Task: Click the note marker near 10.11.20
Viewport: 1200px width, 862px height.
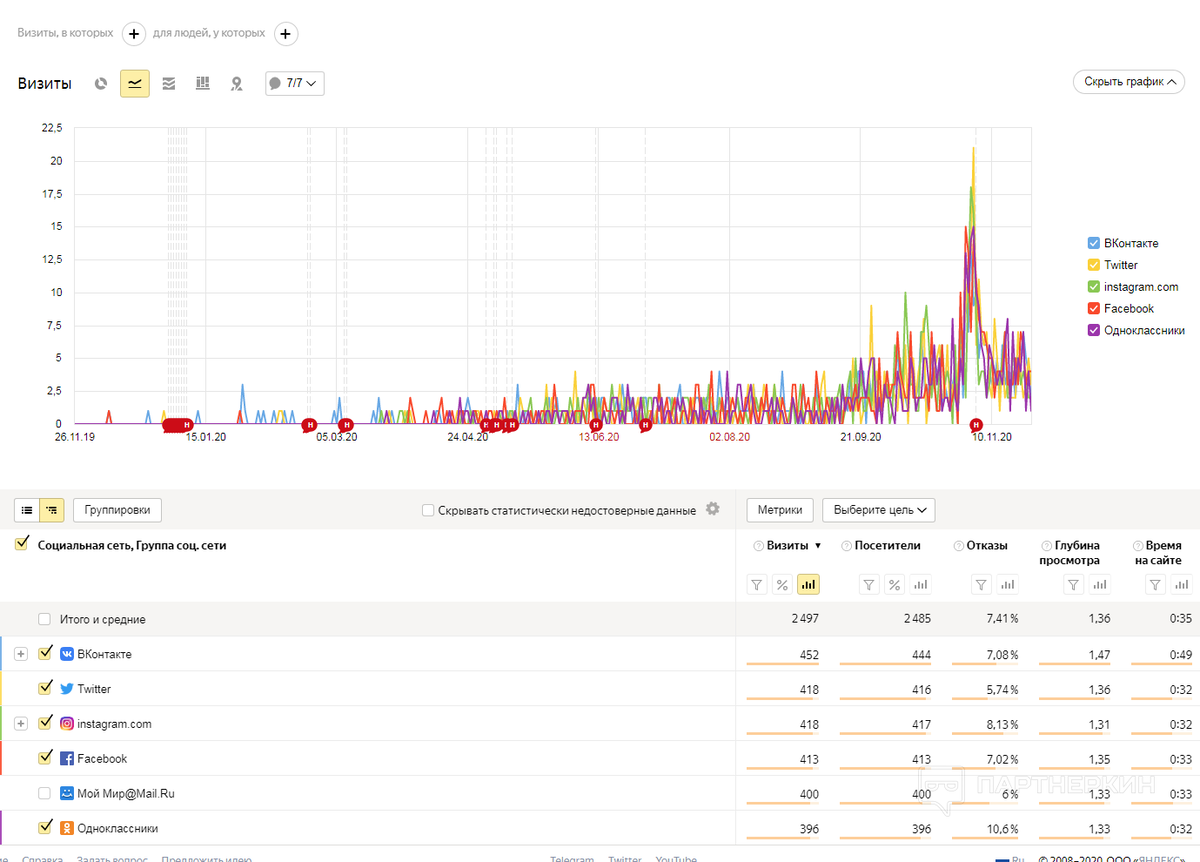Action: (977, 425)
